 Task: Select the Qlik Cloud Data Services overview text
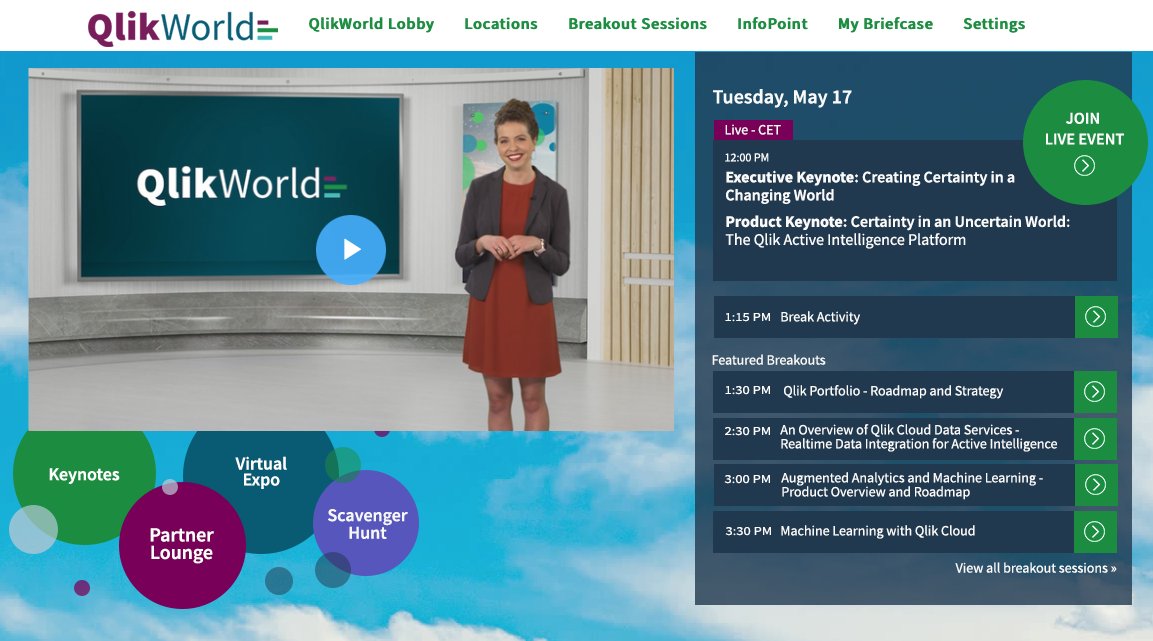coord(918,437)
